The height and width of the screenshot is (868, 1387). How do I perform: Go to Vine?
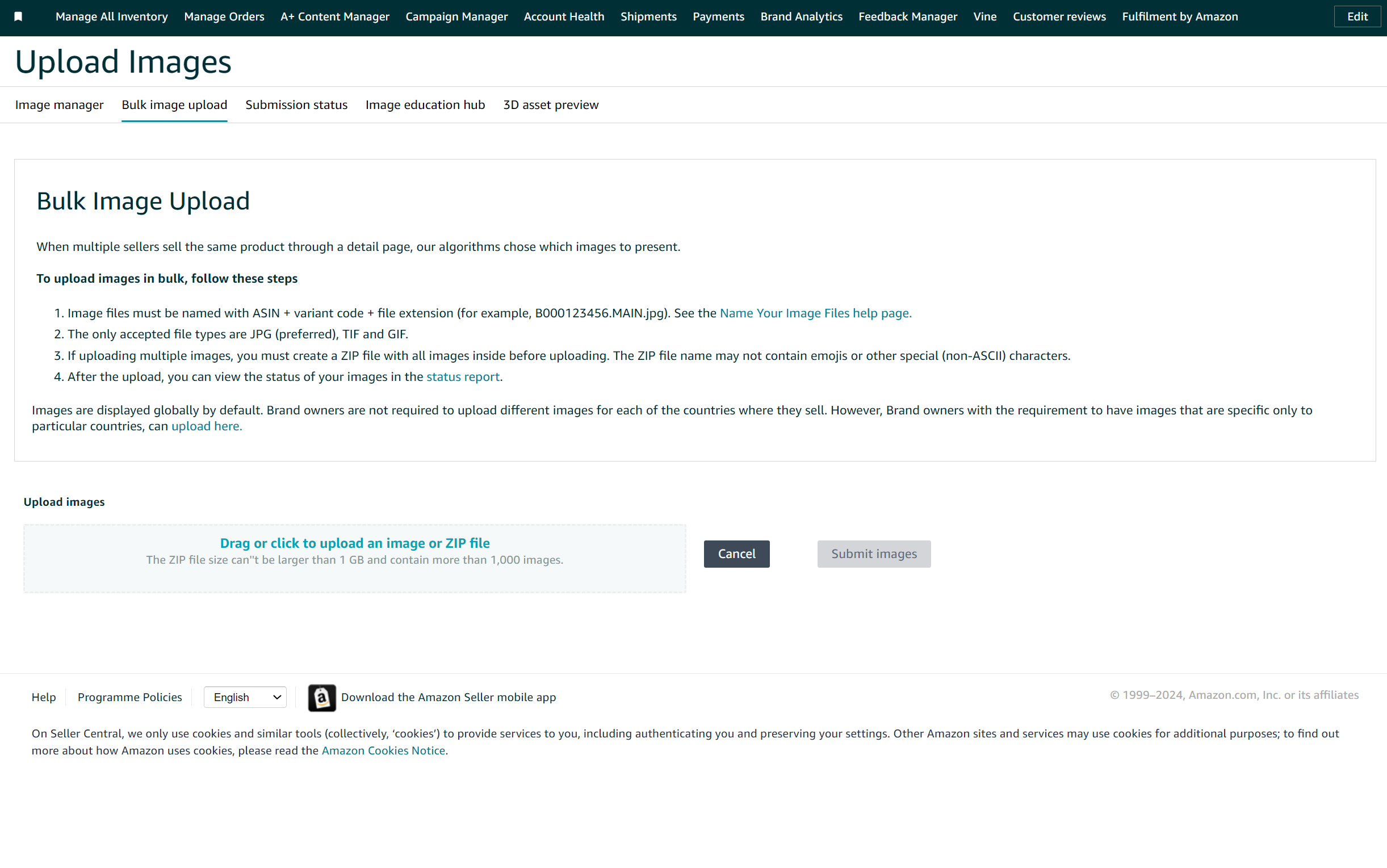(x=984, y=16)
